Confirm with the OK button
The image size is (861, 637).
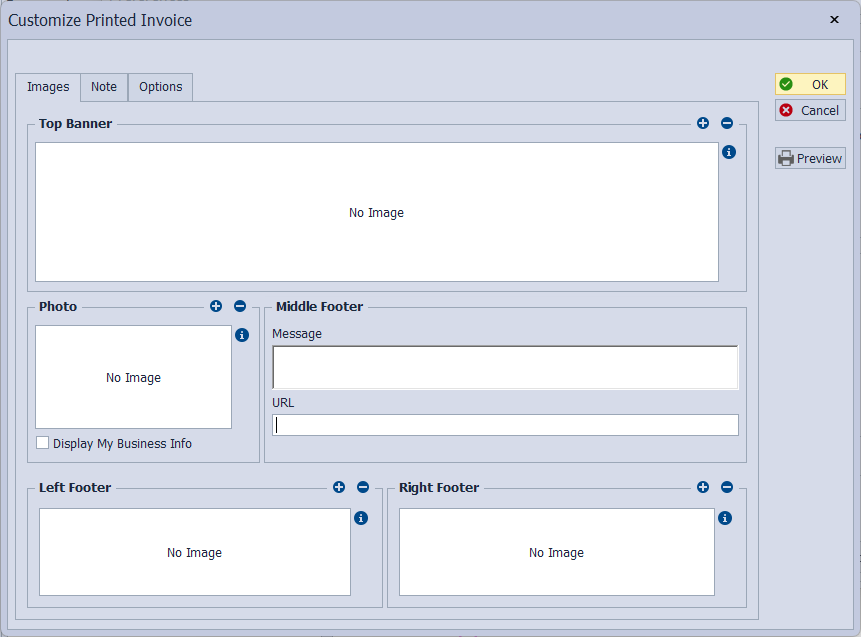tap(810, 85)
